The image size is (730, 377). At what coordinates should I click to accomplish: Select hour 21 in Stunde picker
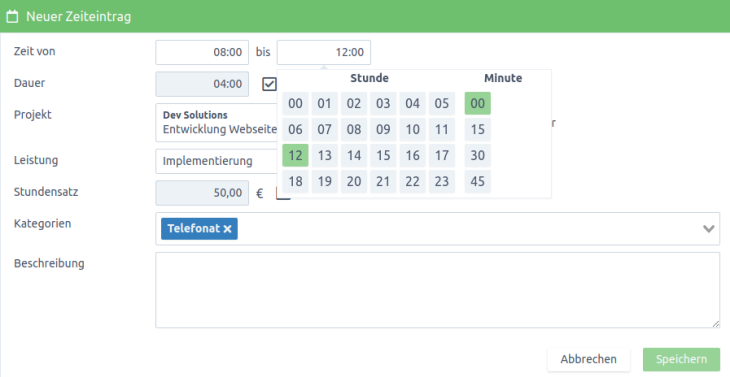tap(383, 182)
